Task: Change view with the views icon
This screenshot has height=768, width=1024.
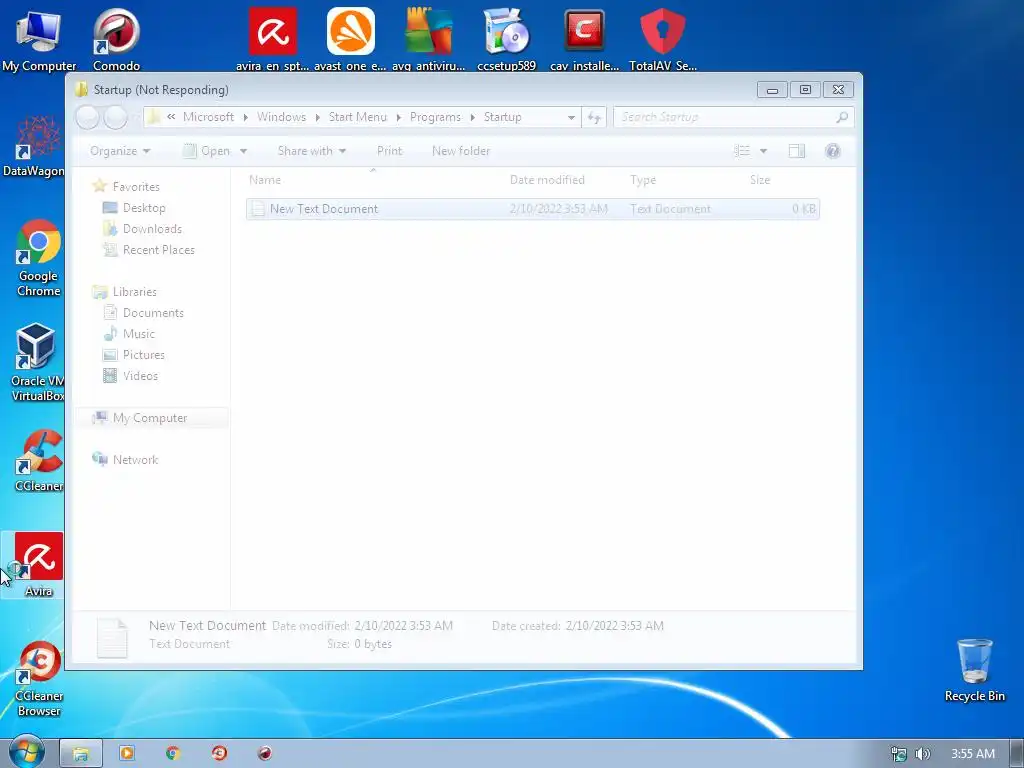Action: point(742,152)
